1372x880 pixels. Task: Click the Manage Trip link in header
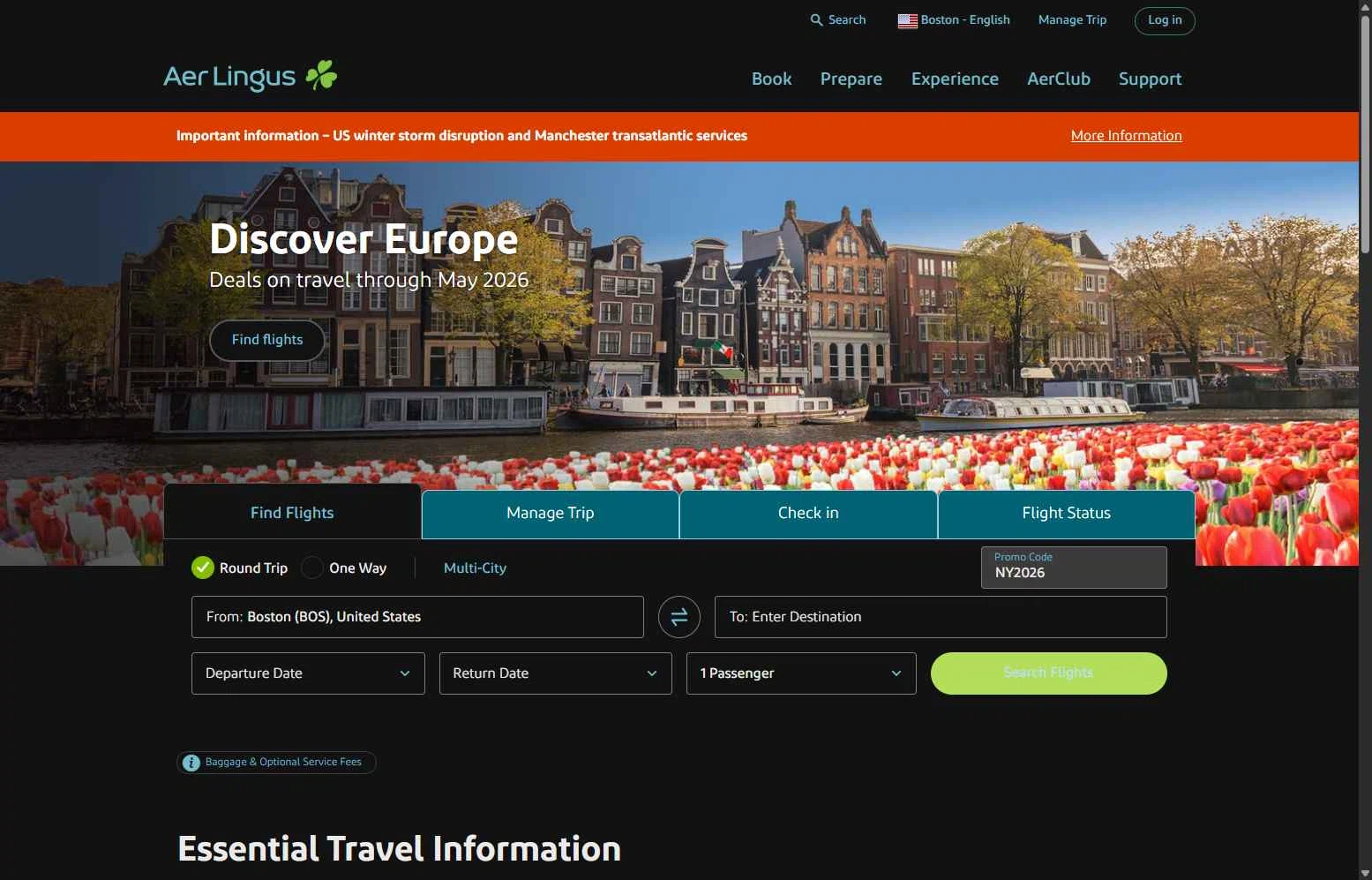[1072, 19]
